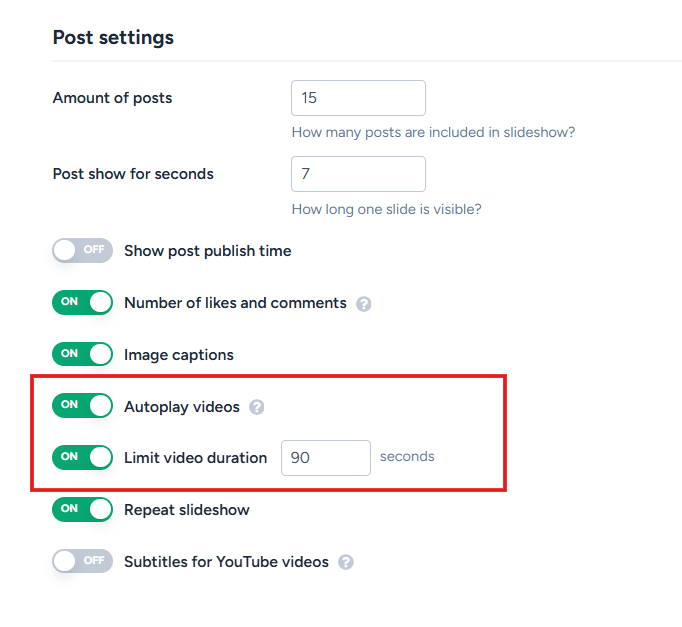Image resolution: width=682 pixels, height=627 pixels.
Task: Click the 'Post show for seconds' label
Action: (x=133, y=174)
